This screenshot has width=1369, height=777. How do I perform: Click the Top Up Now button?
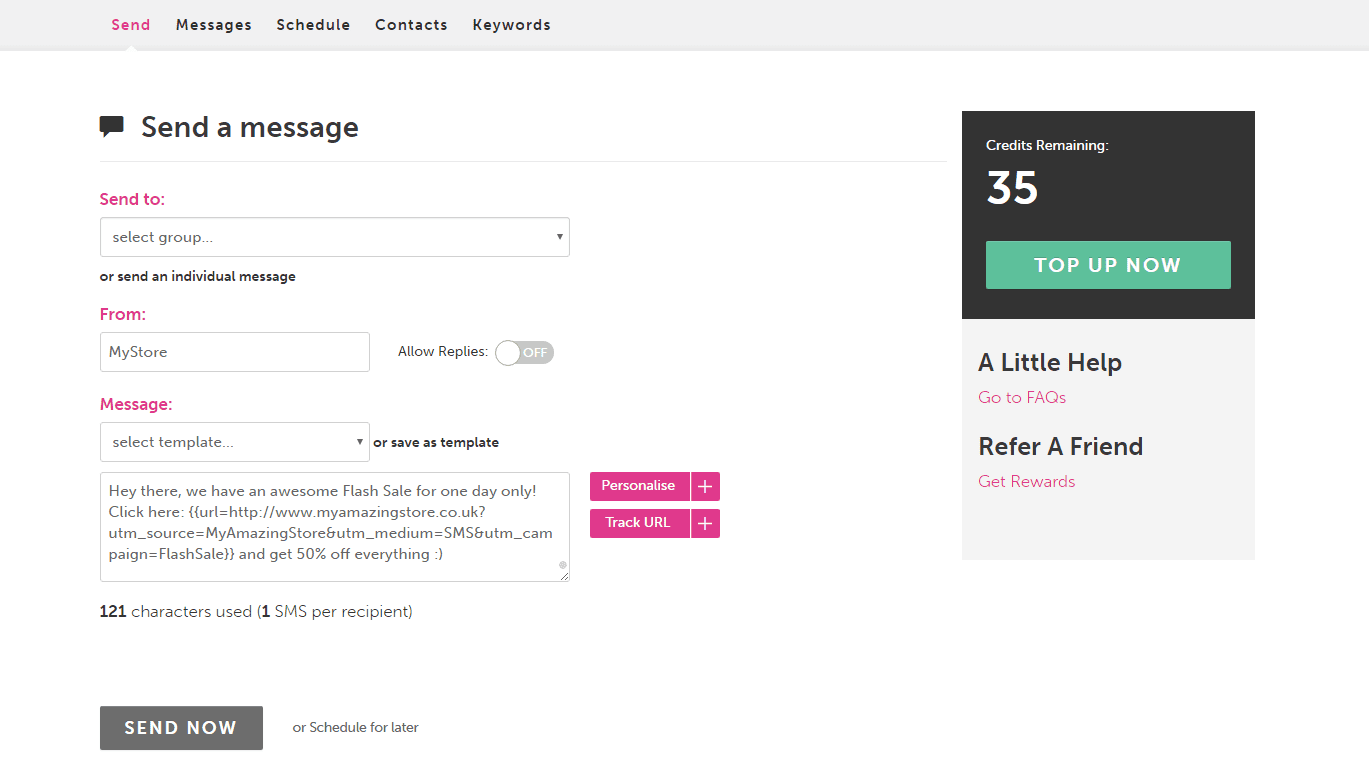(1107, 265)
